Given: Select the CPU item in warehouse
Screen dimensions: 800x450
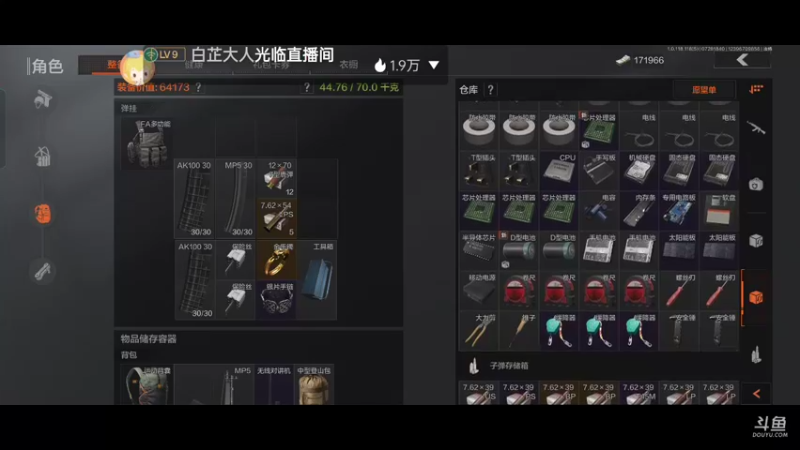Looking at the screenshot, I should tap(559, 171).
